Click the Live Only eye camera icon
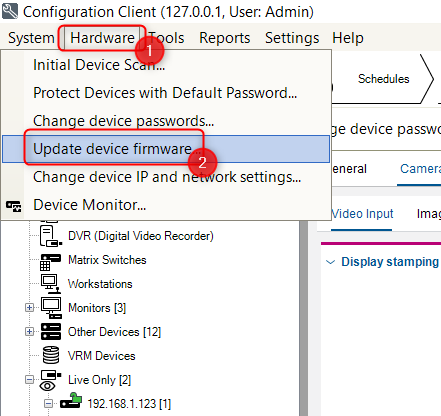Image resolution: width=441 pixels, height=416 pixels. [50, 380]
